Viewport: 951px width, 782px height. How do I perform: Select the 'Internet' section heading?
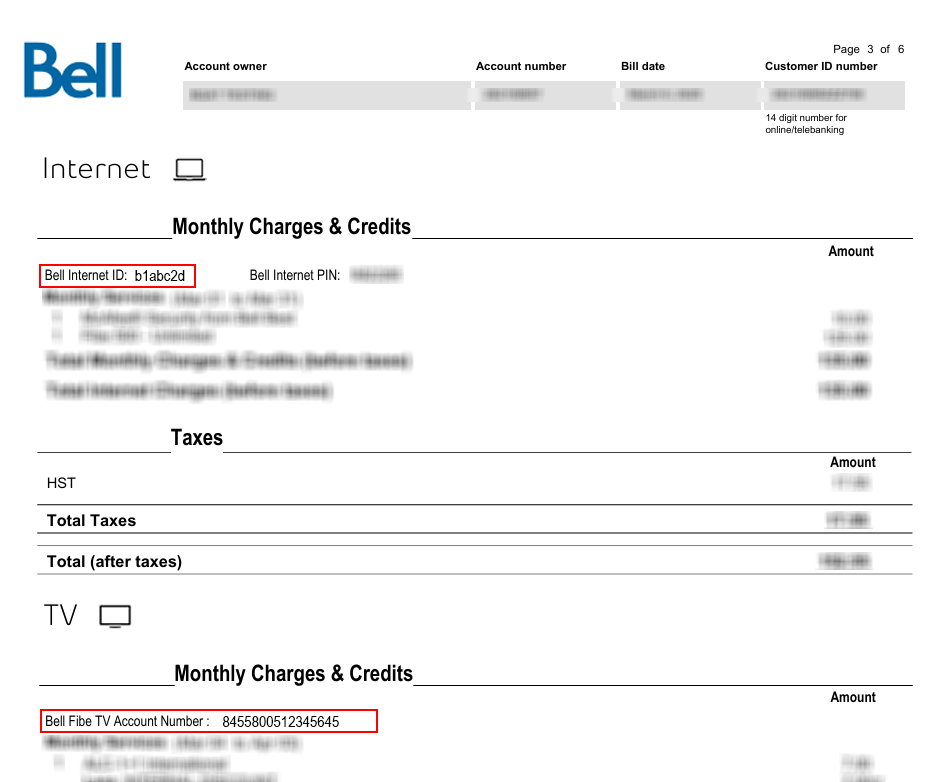[96, 169]
